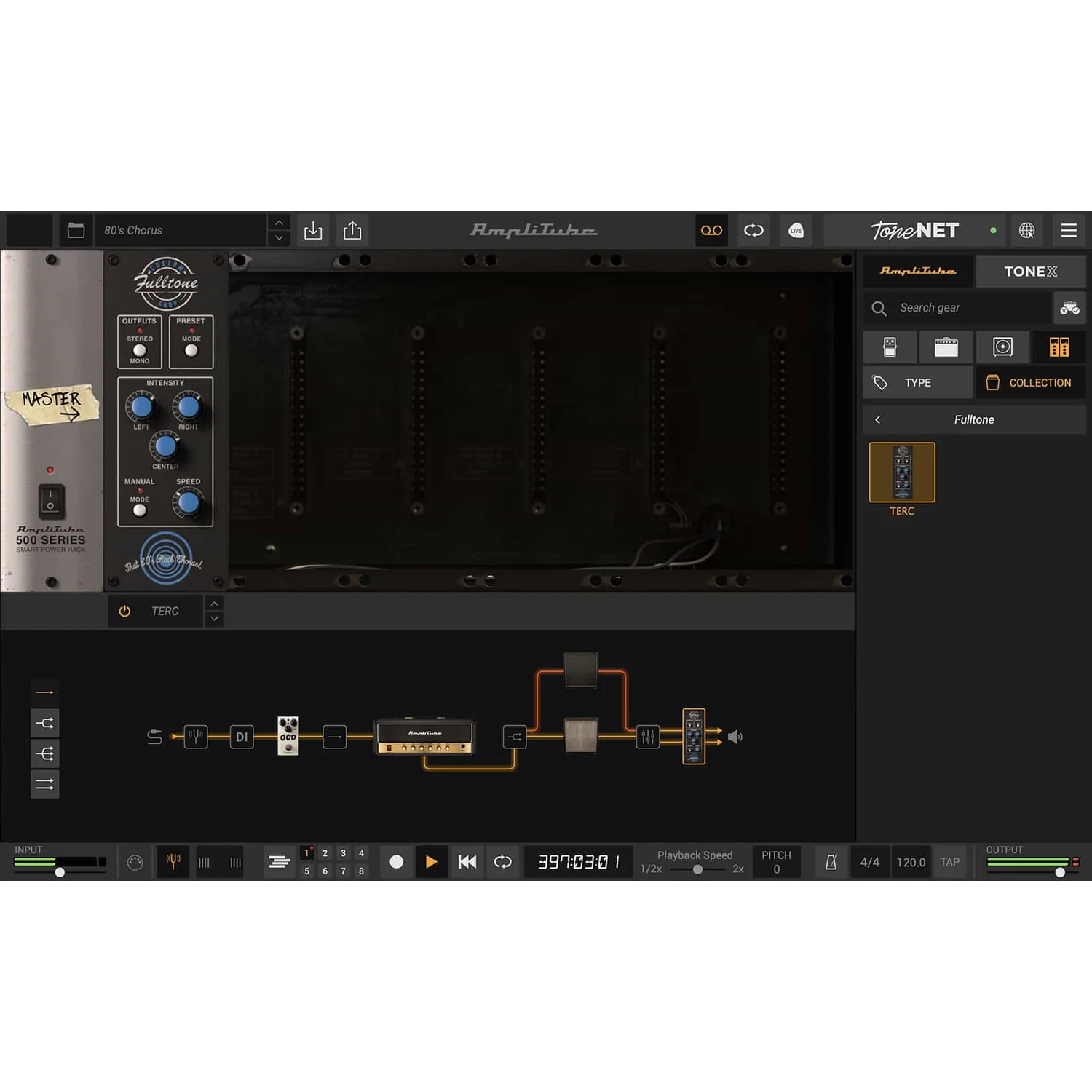This screenshot has height=1092, width=1092.
Task: Click the TAP tempo button
Action: pyautogui.click(x=949, y=862)
